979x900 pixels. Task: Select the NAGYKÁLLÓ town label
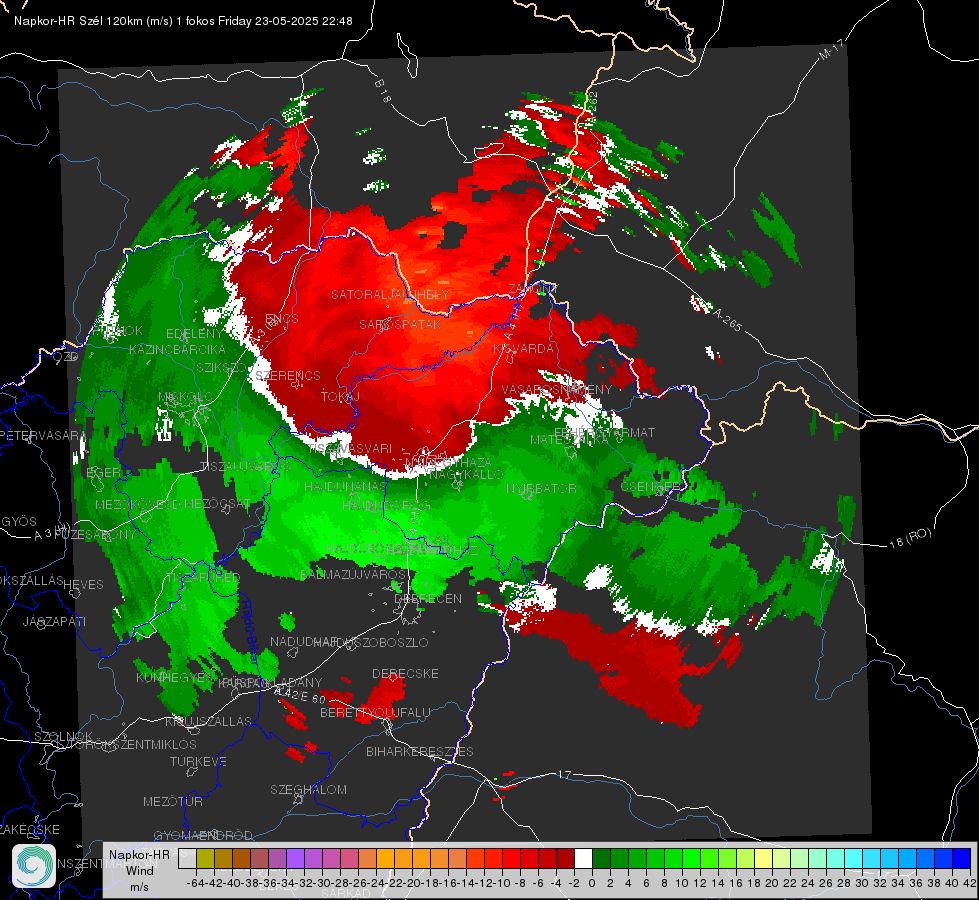point(466,474)
